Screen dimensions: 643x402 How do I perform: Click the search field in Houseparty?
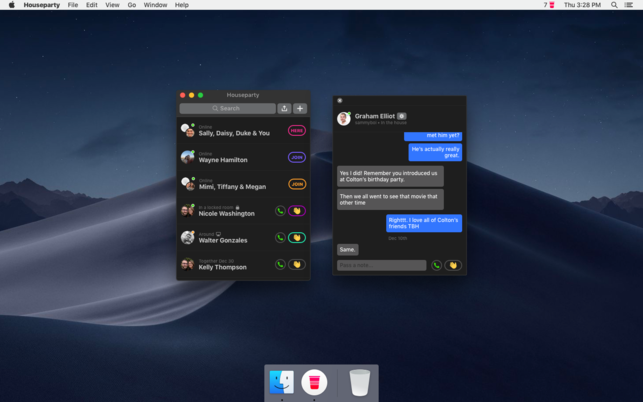(x=227, y=108)
